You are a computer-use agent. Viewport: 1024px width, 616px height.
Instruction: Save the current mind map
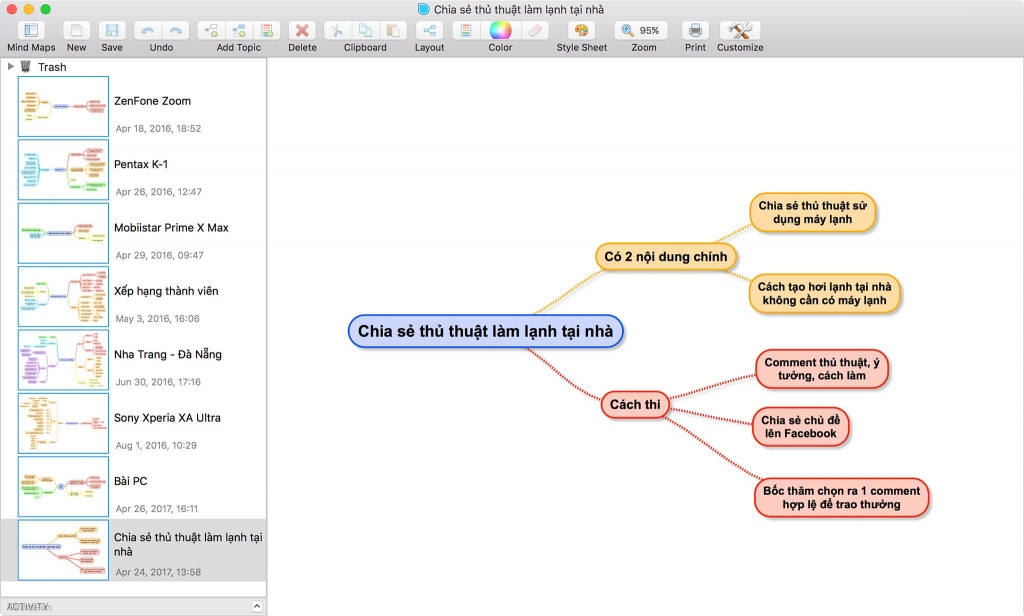pyautogui.click(x=112, y=31)
